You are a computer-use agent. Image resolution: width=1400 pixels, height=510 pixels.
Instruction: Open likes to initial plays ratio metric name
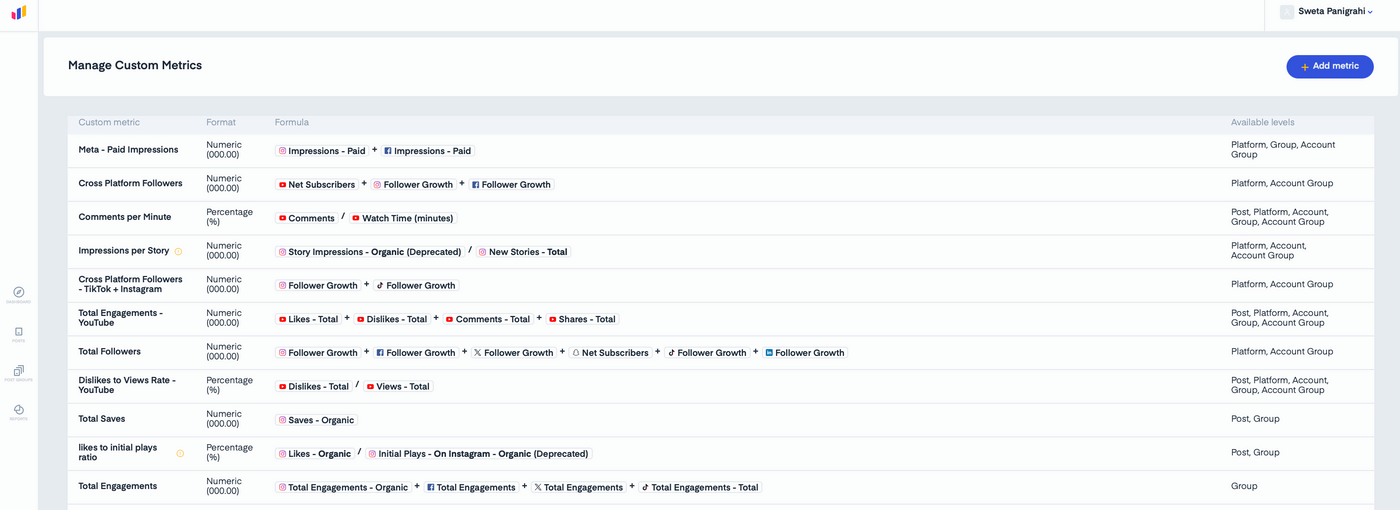pyautogui.click(x=118, y=452)
